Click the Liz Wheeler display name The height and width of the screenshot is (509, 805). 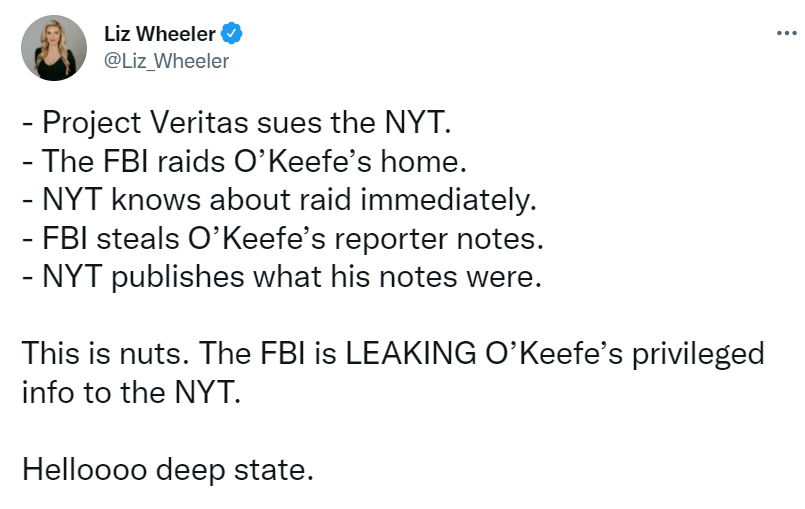pyautogui.click(x=159, y=33)
